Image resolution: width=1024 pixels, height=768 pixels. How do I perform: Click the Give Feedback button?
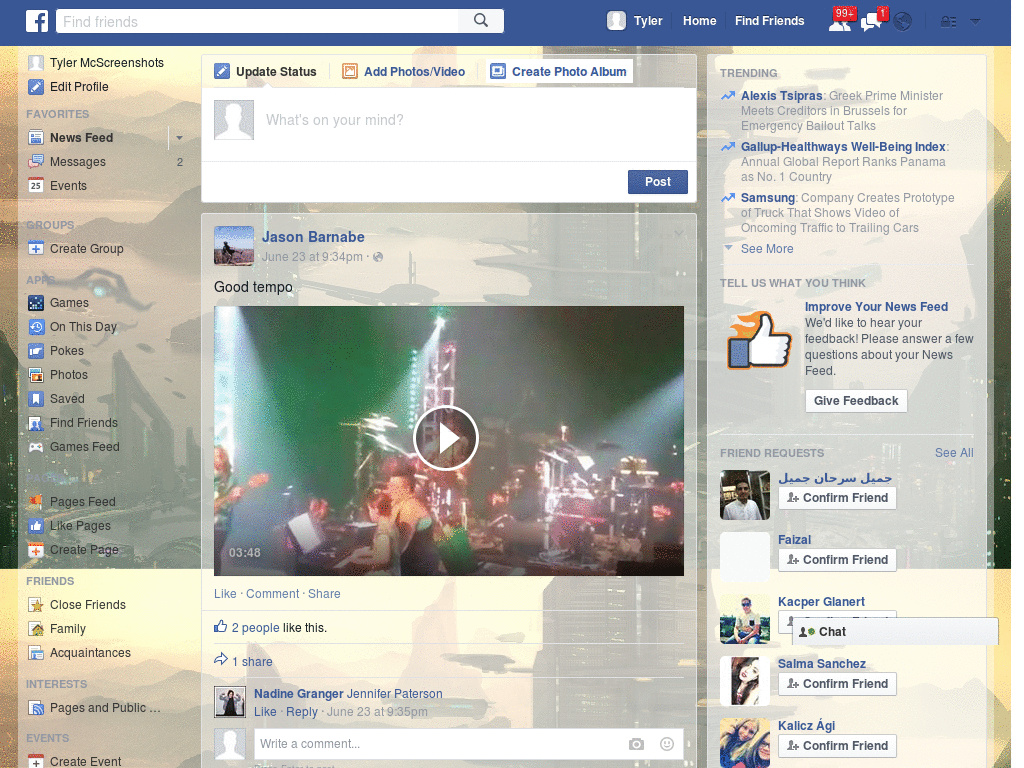coord(856,401)
